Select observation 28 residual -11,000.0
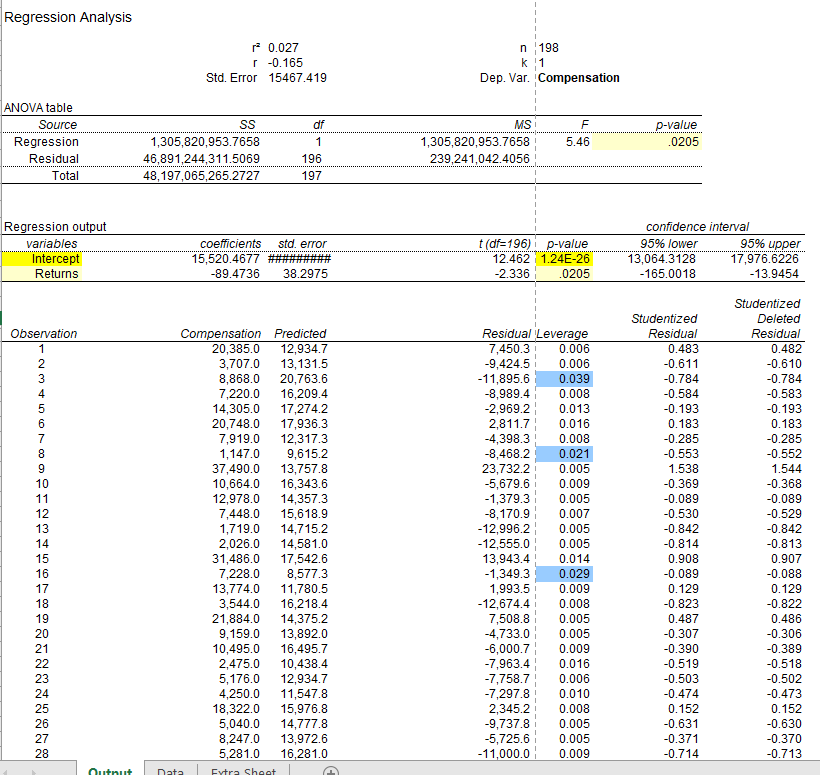Screen dimensions: 820x775 504,754
